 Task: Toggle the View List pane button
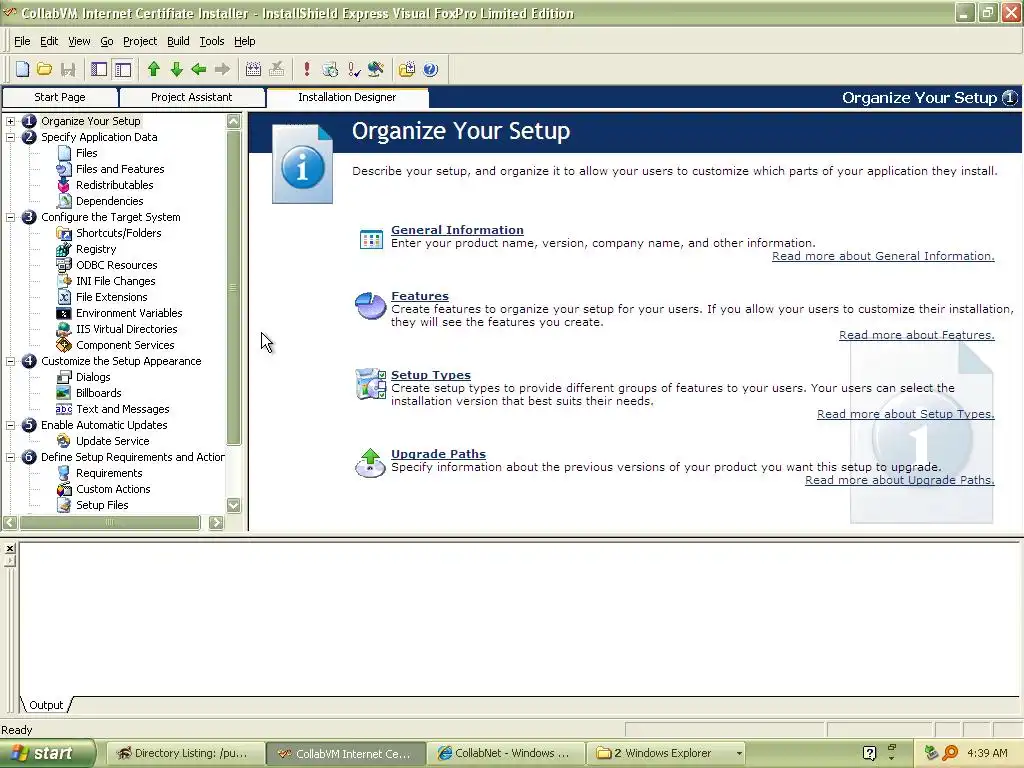coord(99,69)
